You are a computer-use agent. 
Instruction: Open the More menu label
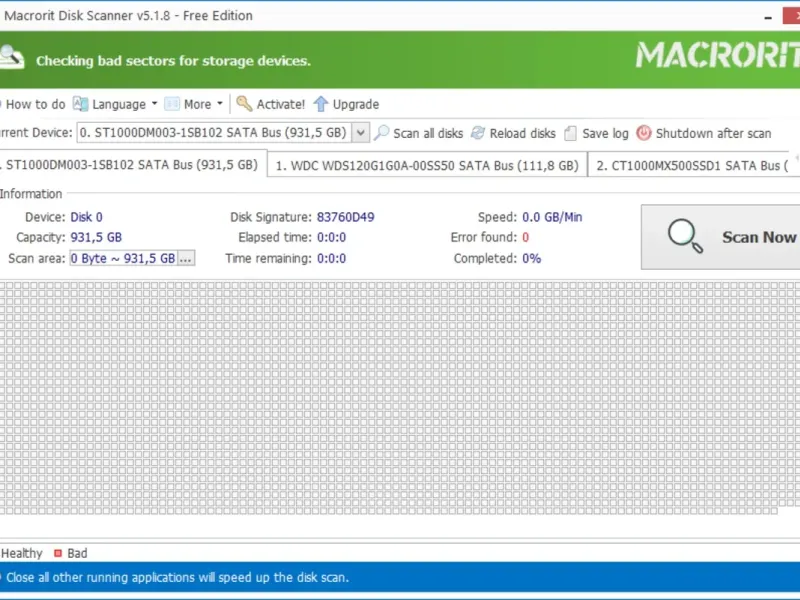pos(197,104)
